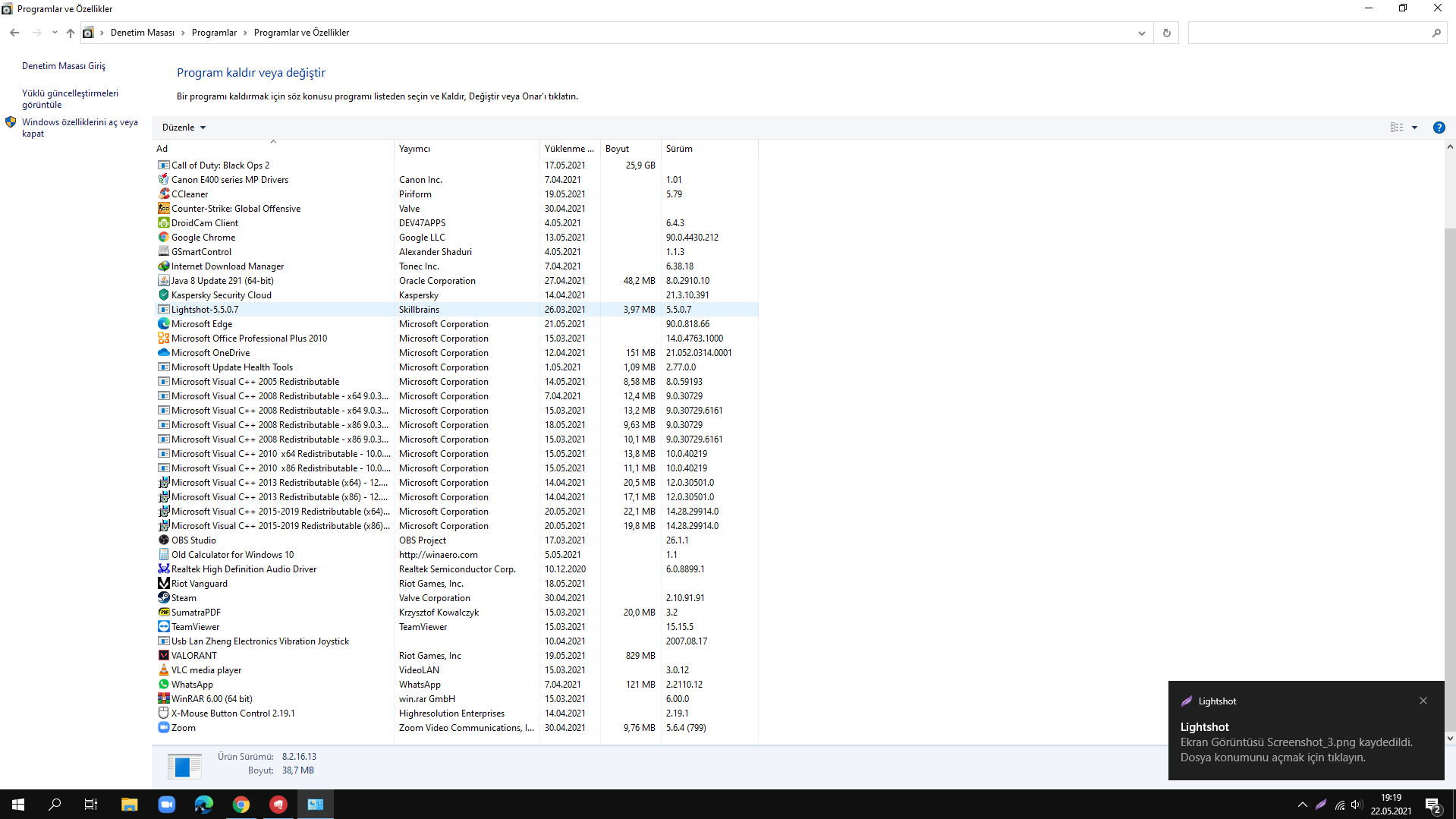The height and width of the screenshot is (819, 1456).
Task: Select the CCleaner program icon
Action: [163, 194]
